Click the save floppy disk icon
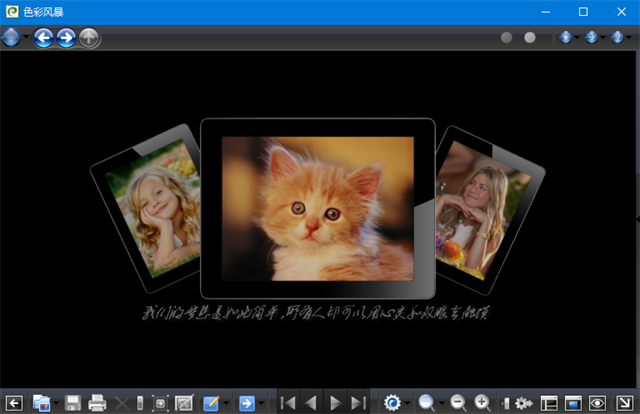The height and width of the screenshot is (414, 640). (x=73, y=403)
